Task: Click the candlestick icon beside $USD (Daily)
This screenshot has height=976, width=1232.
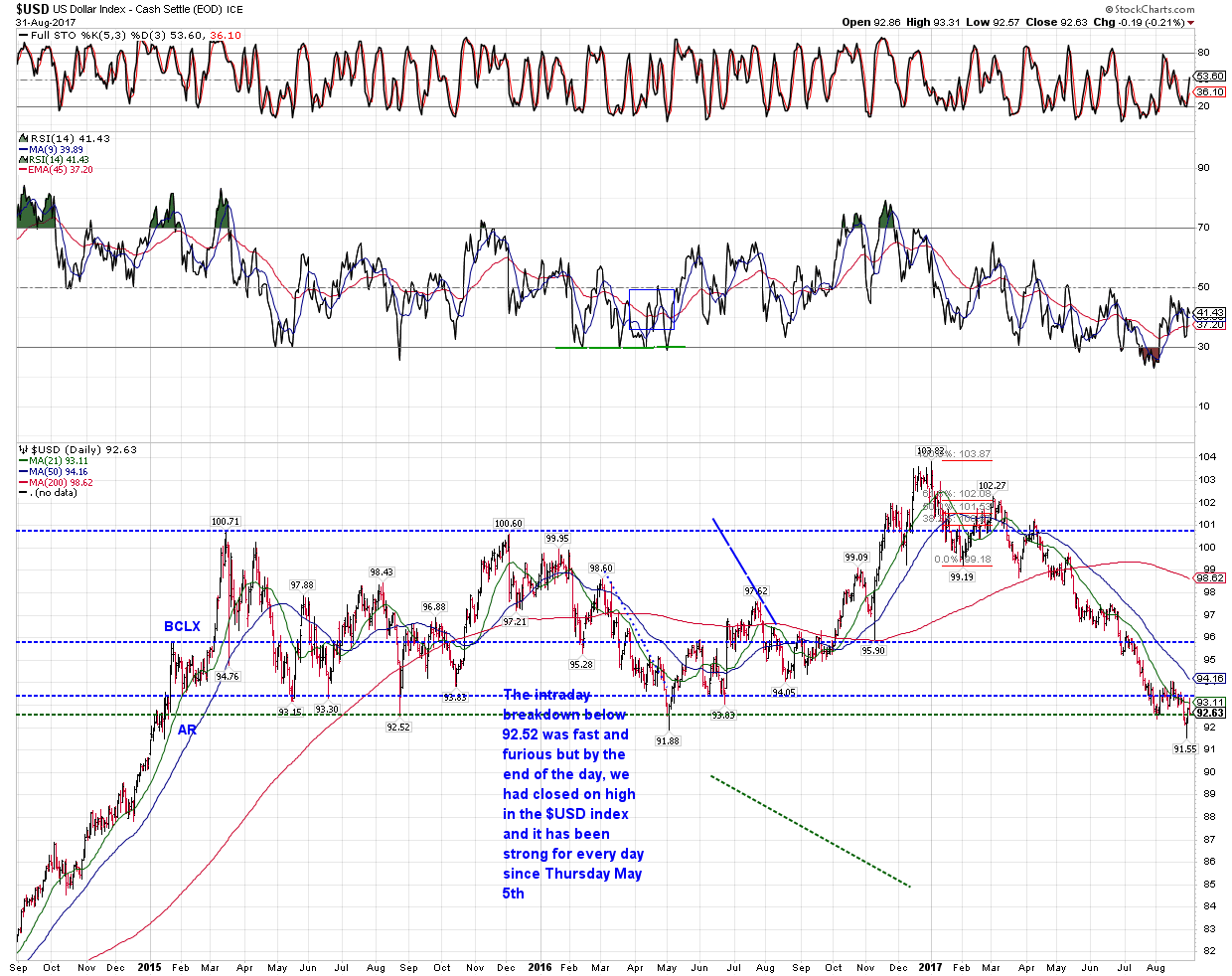Action: (x=22, y=450)
